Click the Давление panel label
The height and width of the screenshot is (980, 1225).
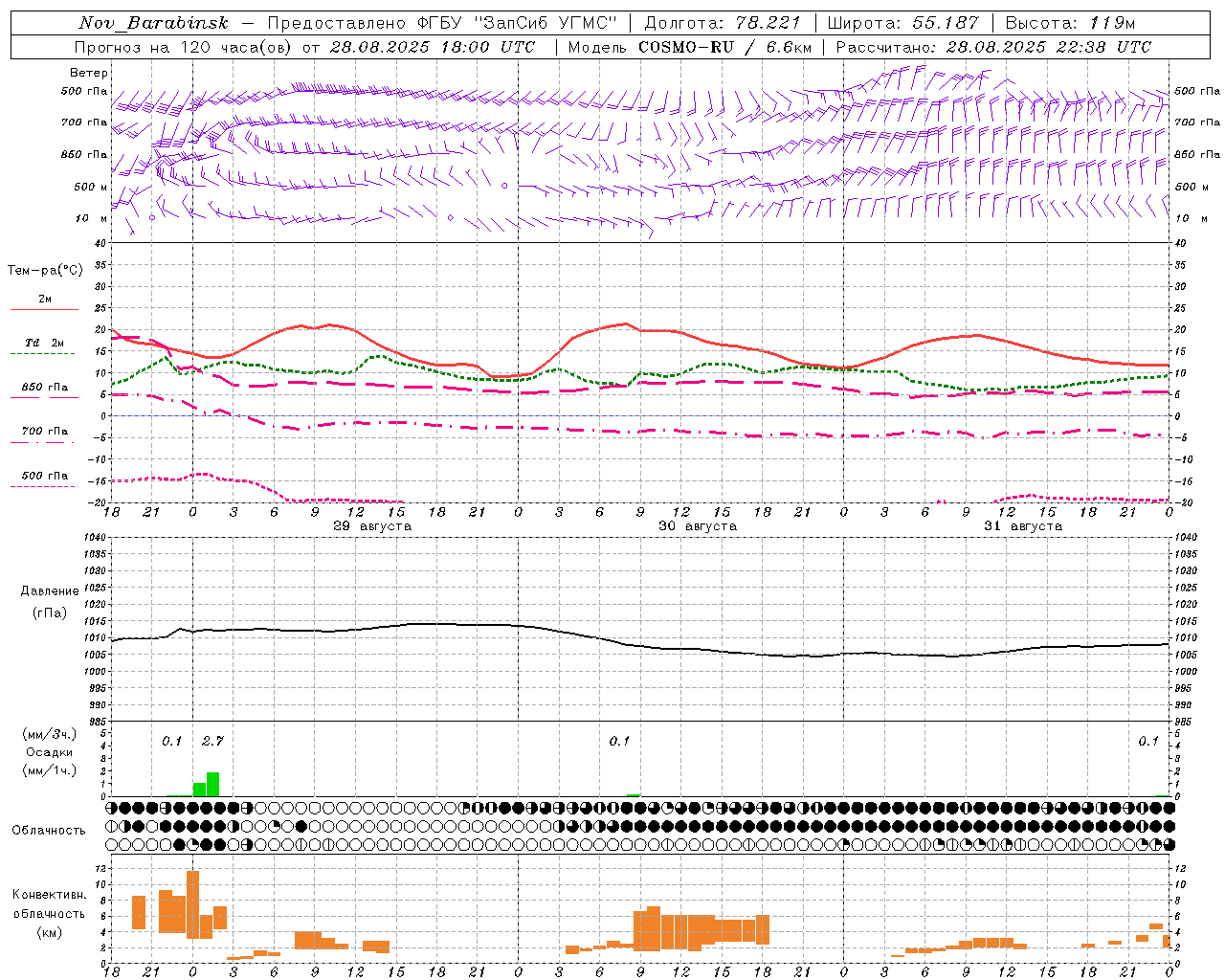point(50,591)
